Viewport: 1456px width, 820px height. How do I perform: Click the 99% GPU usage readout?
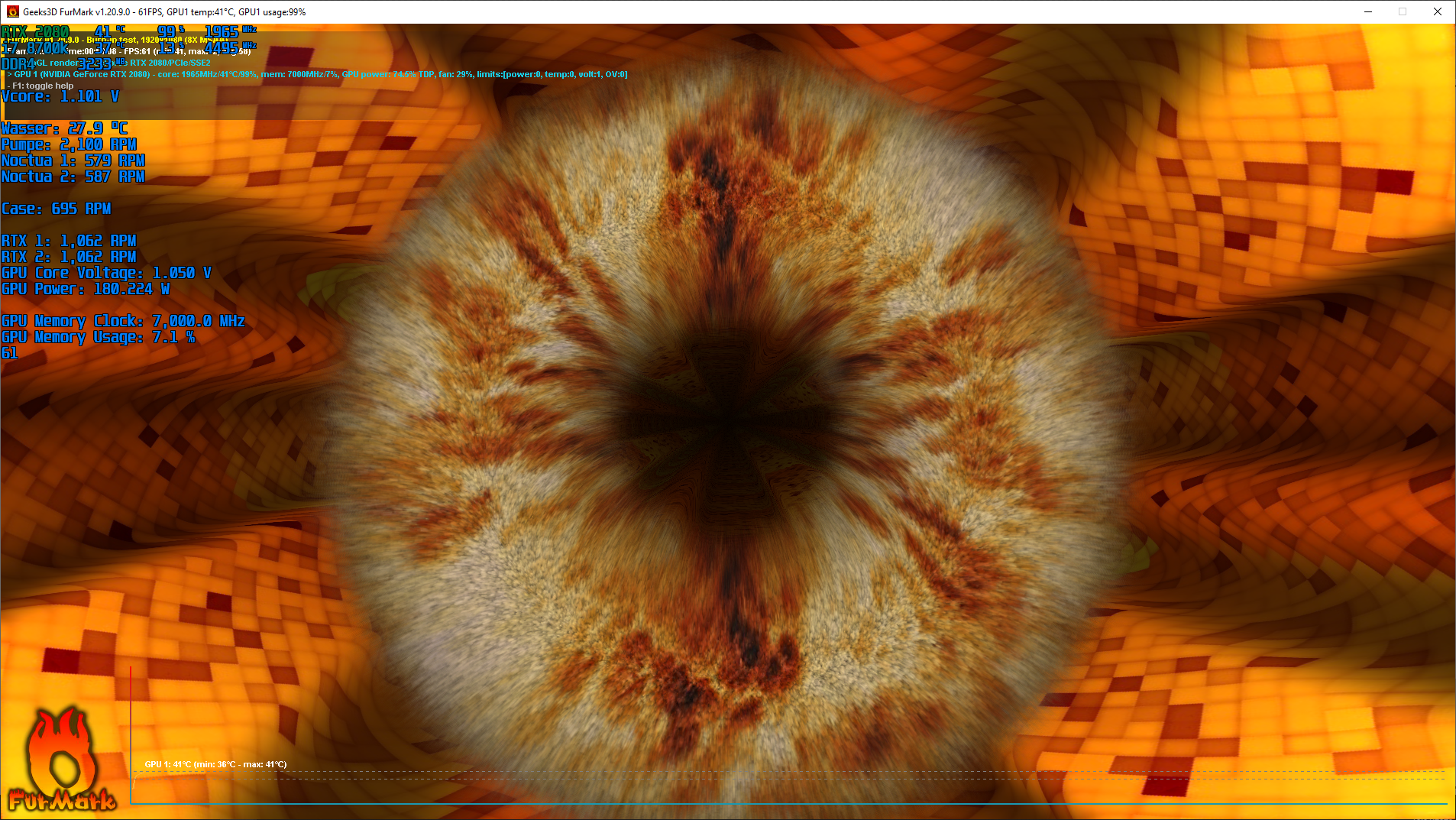pyautogui.click(x=168, y=31)
